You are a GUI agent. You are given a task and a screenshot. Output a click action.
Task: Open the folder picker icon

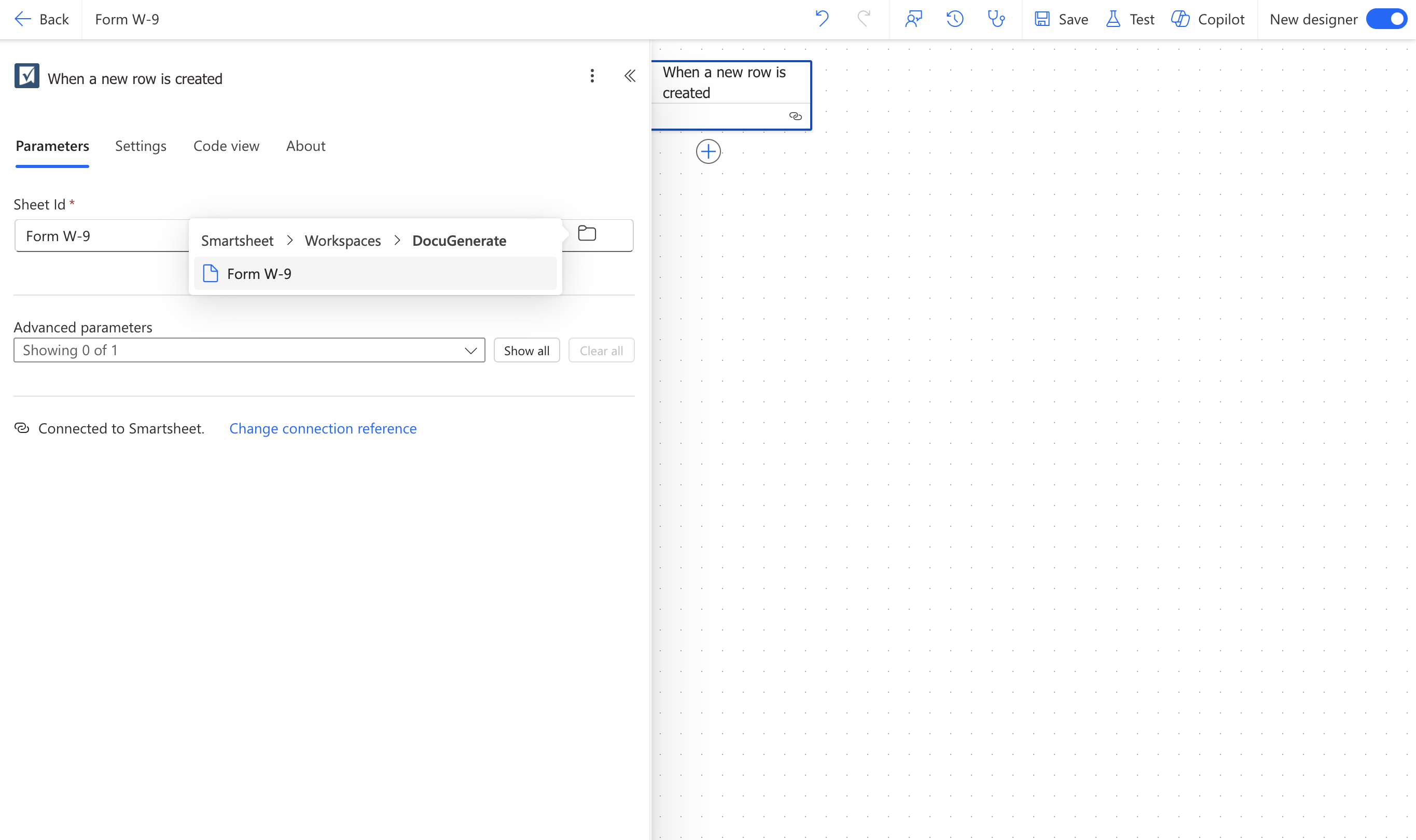(x=587, y=233)
